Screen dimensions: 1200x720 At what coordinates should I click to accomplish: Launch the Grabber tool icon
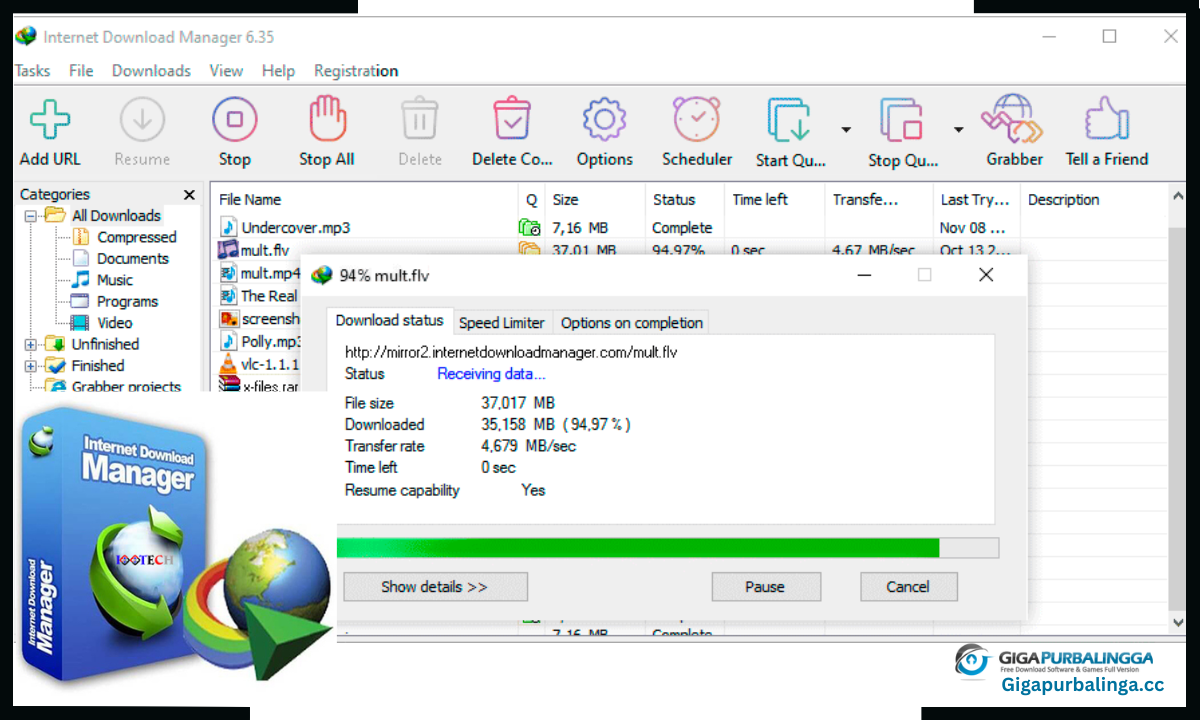click(x=1013, y=120)
